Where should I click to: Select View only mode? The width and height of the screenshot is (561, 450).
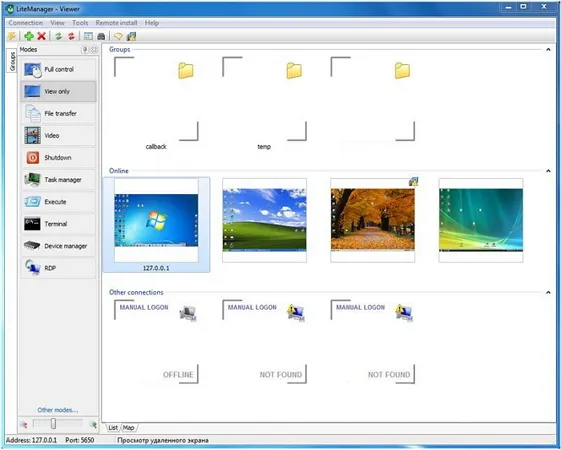pos(58,91)
